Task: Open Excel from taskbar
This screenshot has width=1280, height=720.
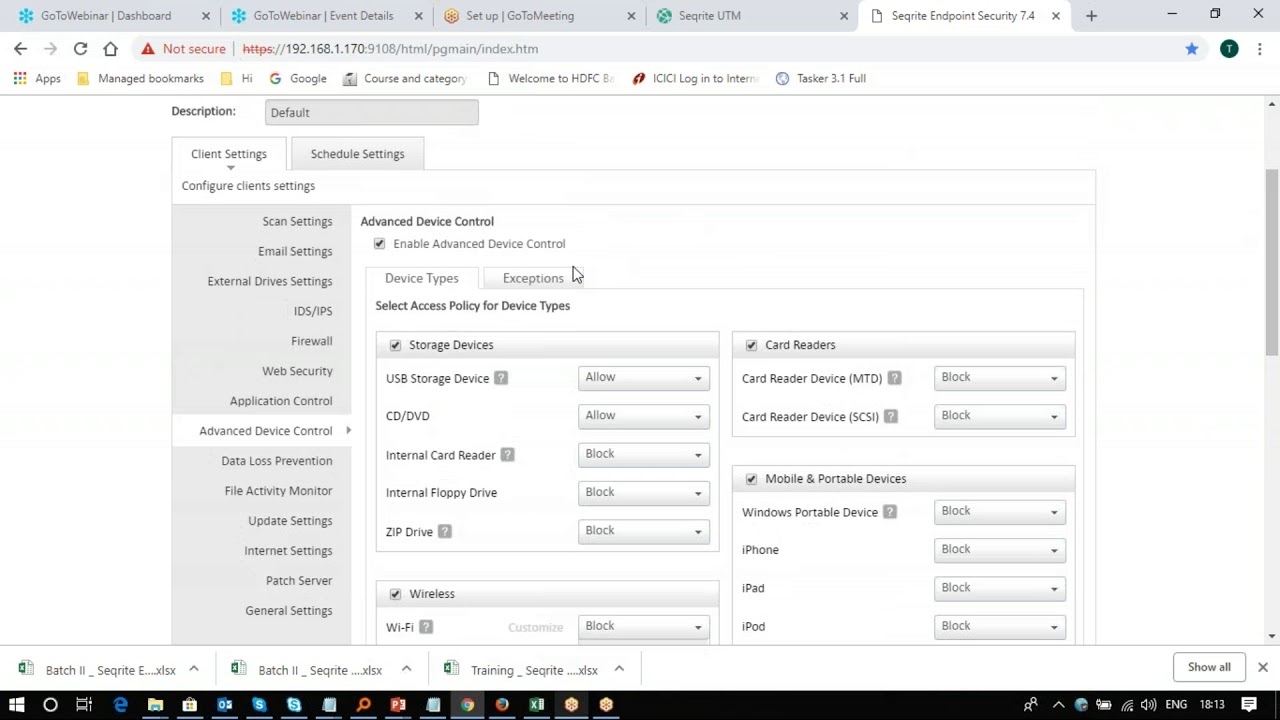Action: pyautogui.click(x=537, y=705)
